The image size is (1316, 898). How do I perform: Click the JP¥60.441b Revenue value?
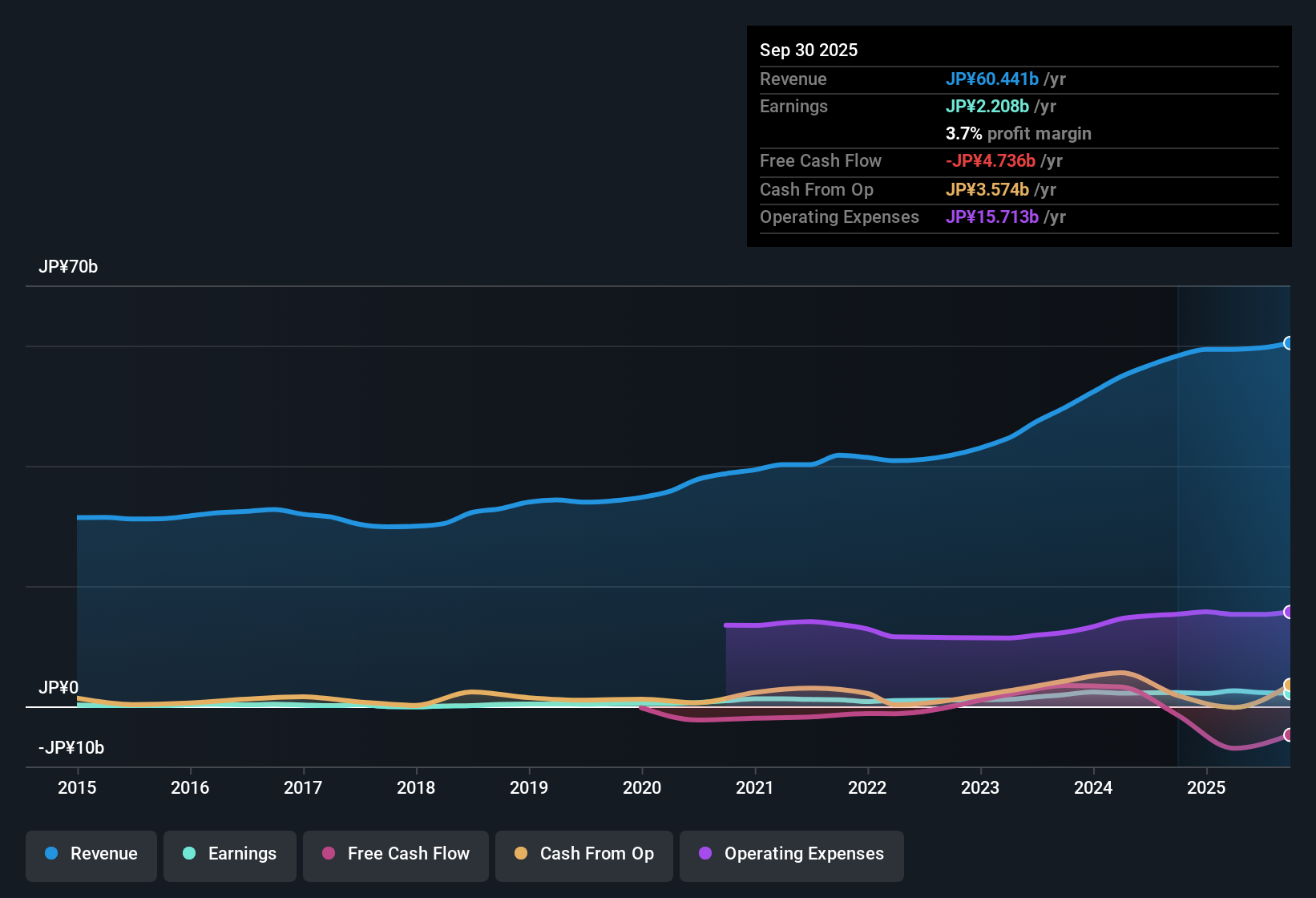992,79
